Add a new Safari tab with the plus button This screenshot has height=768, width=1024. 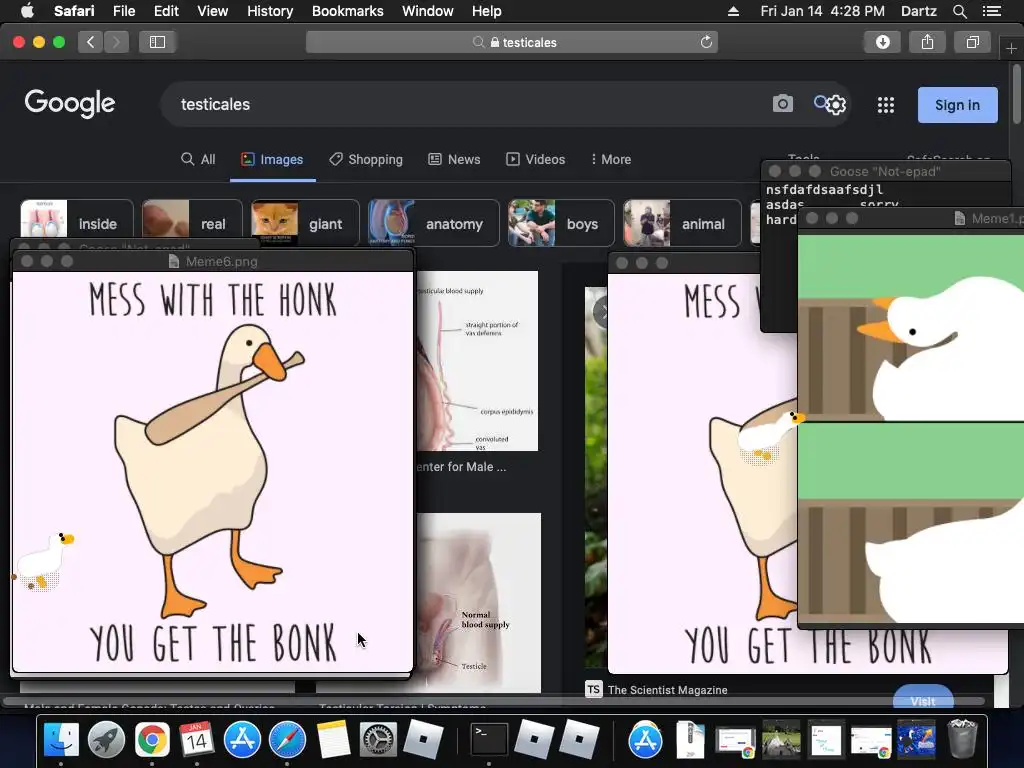pos(1011,49)
